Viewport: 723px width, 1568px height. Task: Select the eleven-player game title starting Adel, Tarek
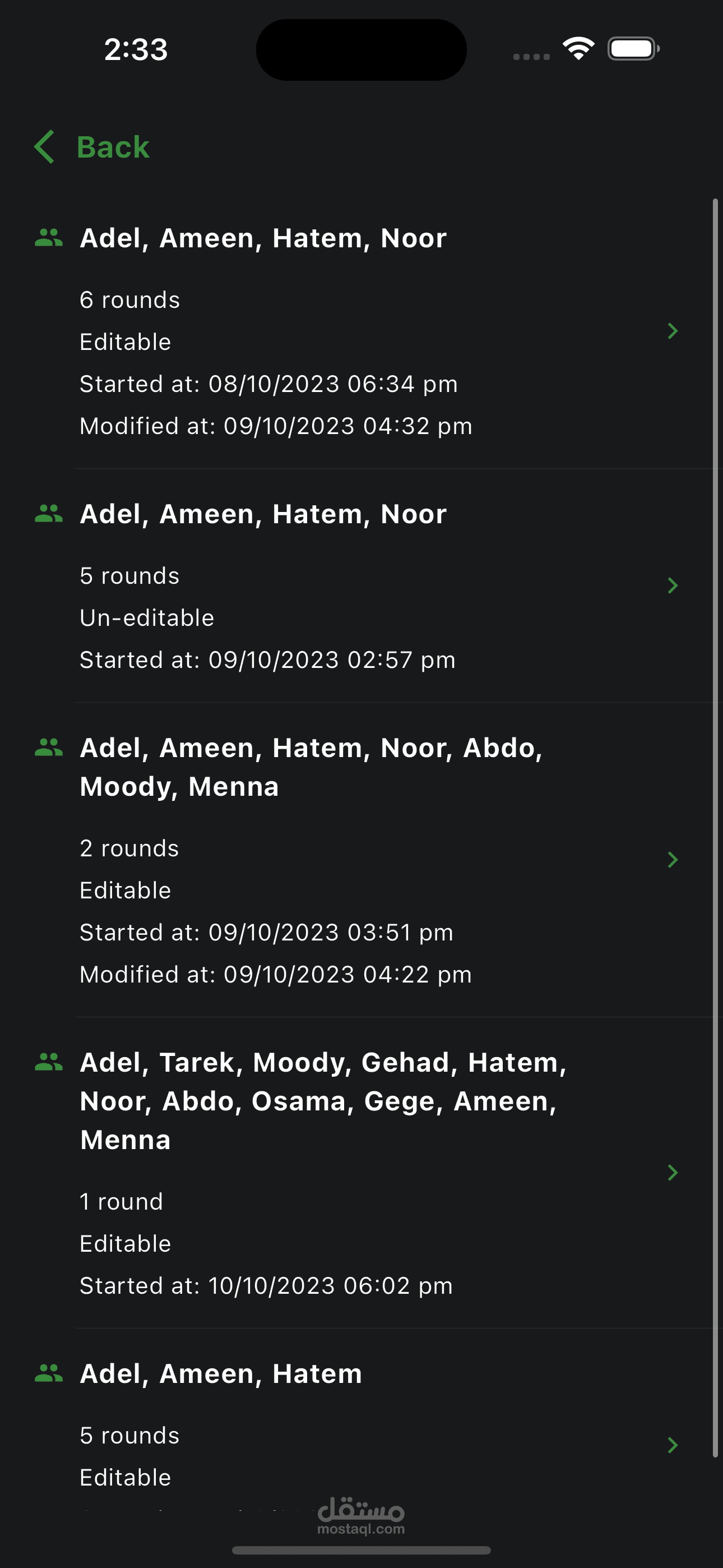(x=323, y=1100)
